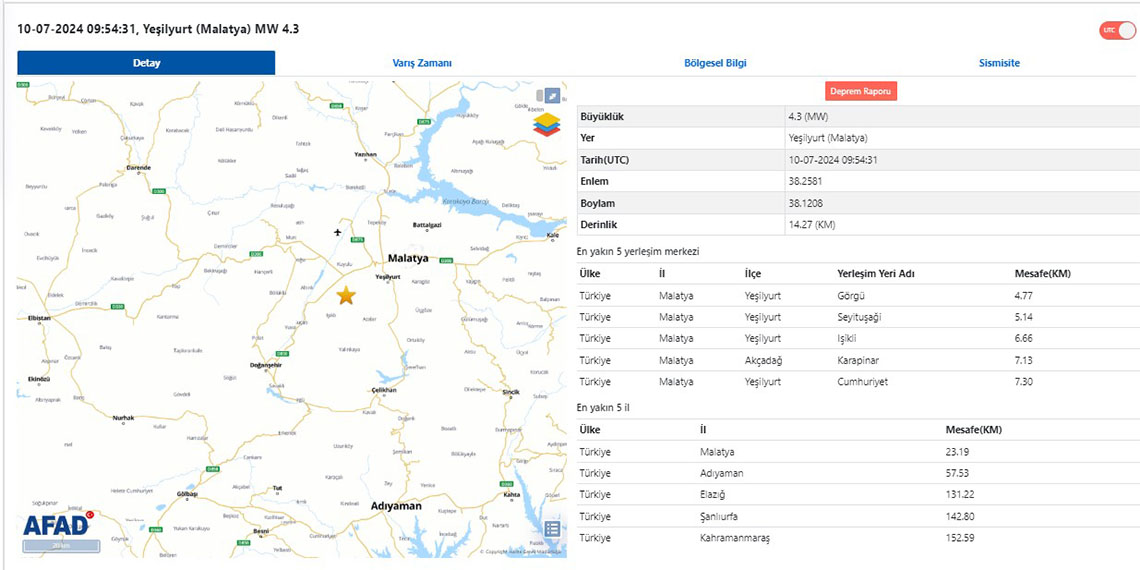Click the fullscreen expand map icon
This screenshot has width=1140, height=570.
552,96
